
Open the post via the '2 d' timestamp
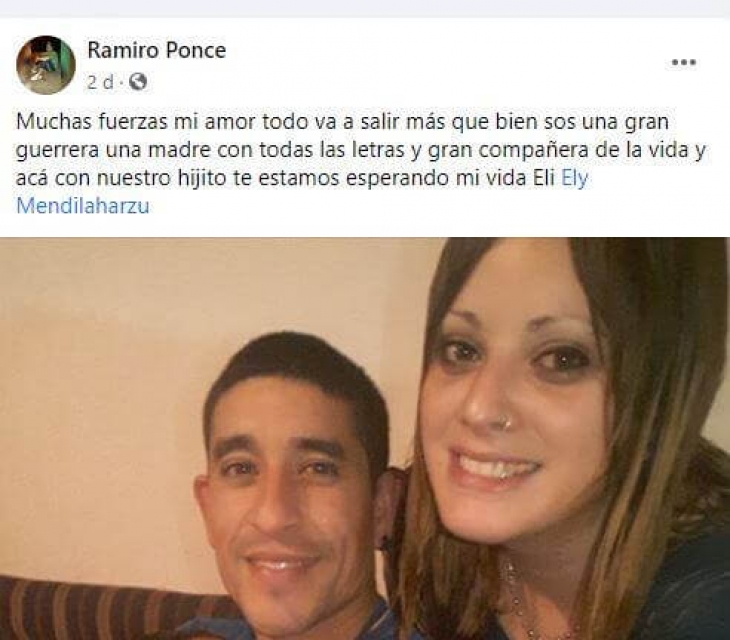point(100,82)
